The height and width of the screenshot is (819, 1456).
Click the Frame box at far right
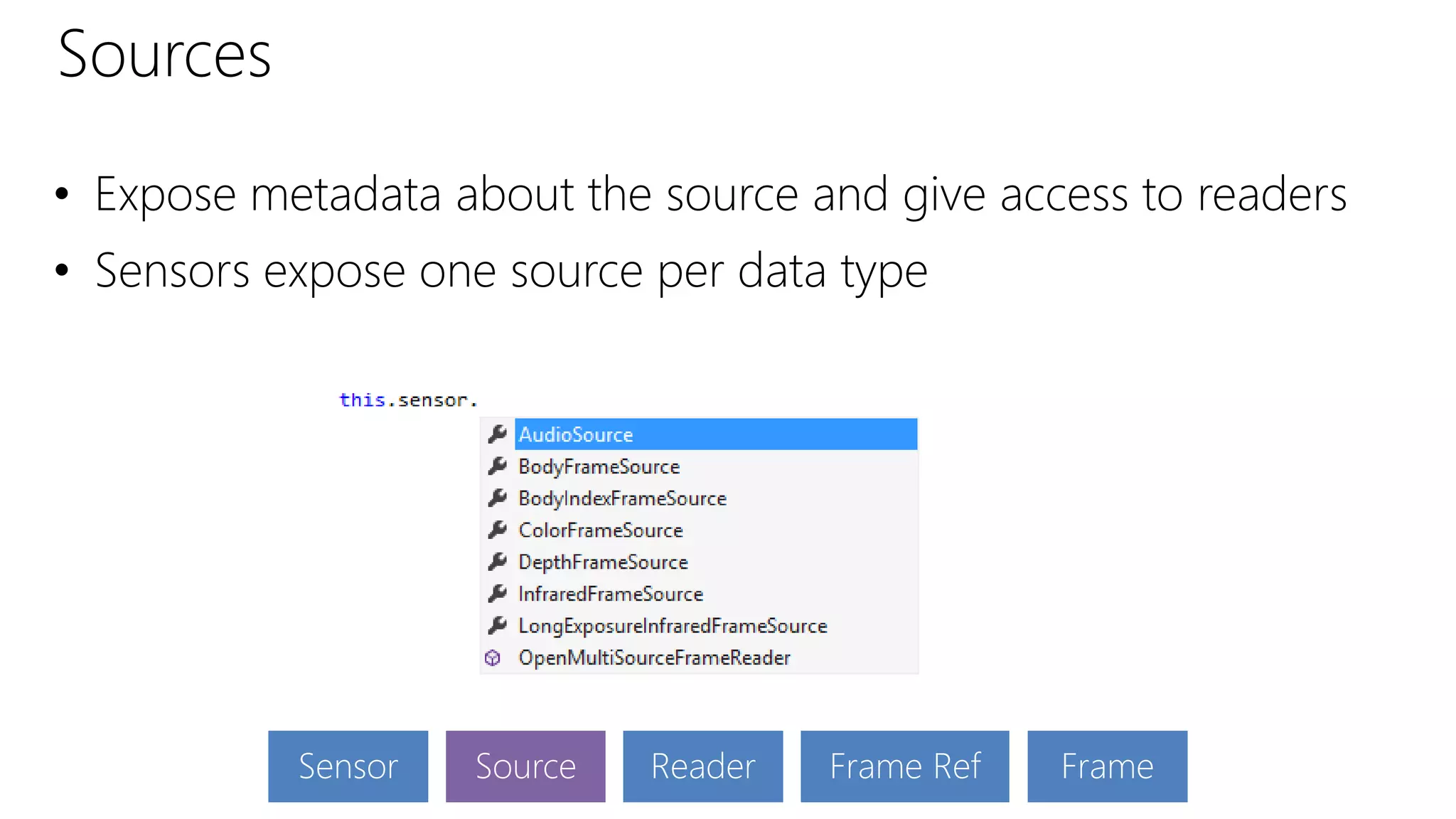point(1107,766)
